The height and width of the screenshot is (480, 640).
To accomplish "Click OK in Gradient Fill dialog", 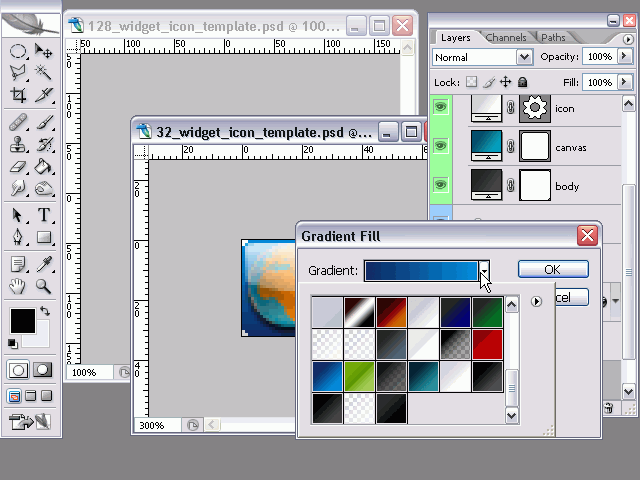I will point(553,269).
